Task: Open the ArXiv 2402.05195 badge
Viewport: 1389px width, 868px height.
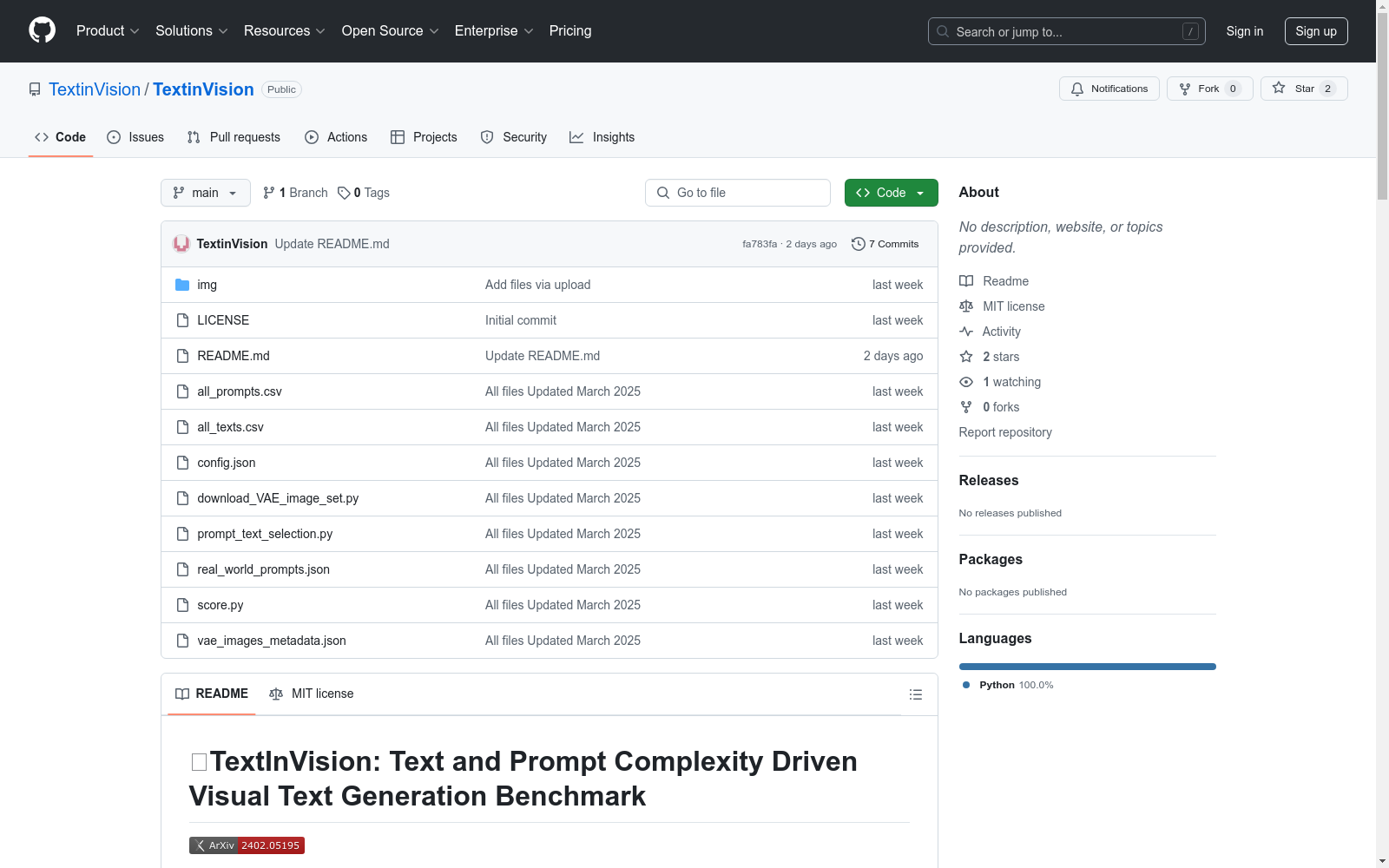Action: tap(247, 845)
